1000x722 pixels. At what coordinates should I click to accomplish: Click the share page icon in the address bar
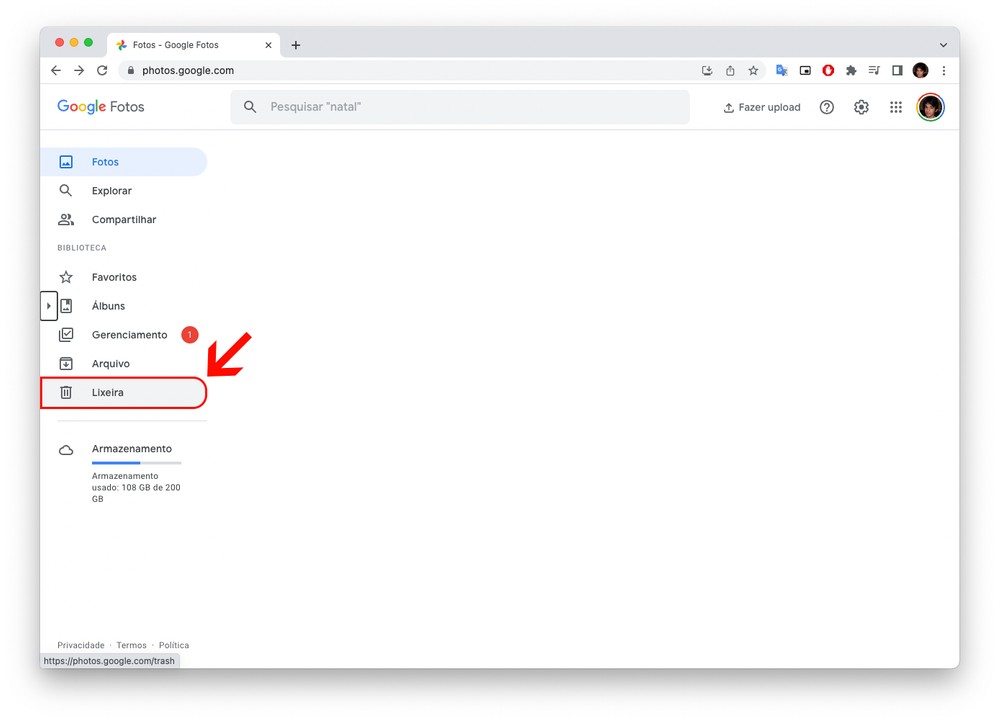pos(730,70)
